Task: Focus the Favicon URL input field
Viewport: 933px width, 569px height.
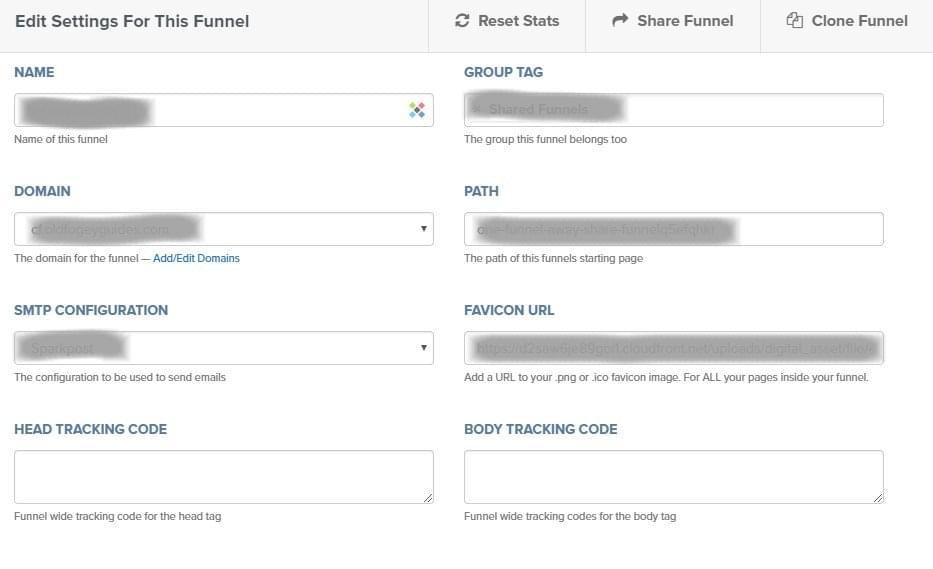Action: [673, 348]
